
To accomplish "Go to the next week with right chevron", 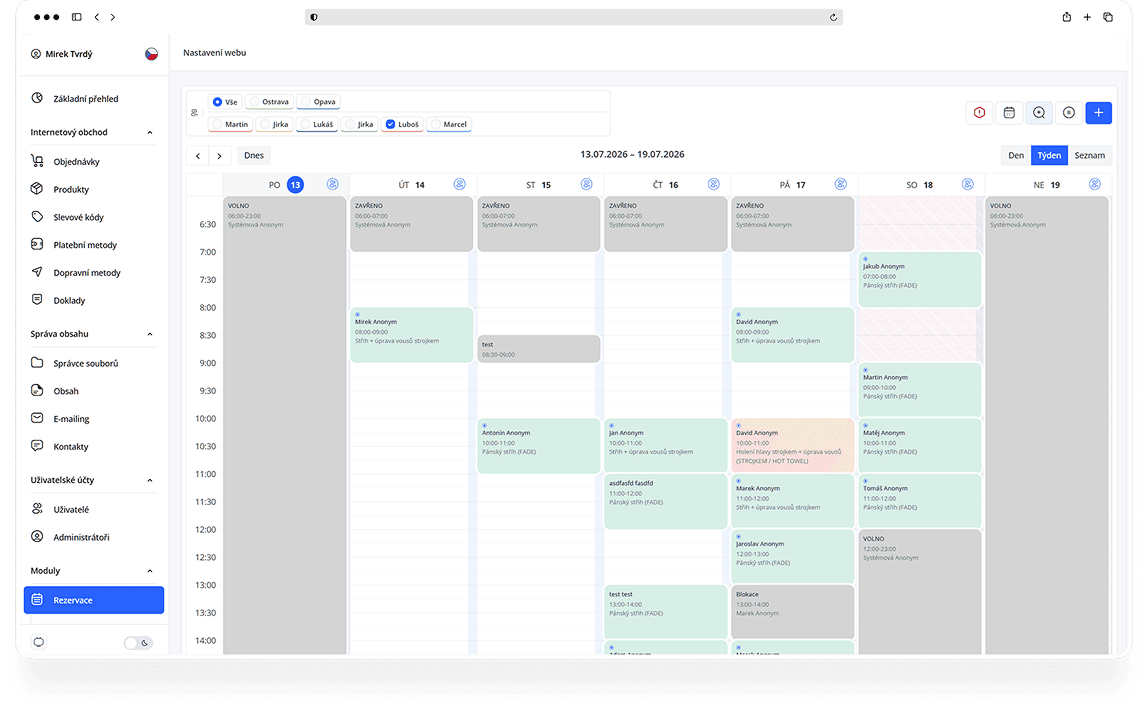I will pyautogui.click(x=219, y=155).
